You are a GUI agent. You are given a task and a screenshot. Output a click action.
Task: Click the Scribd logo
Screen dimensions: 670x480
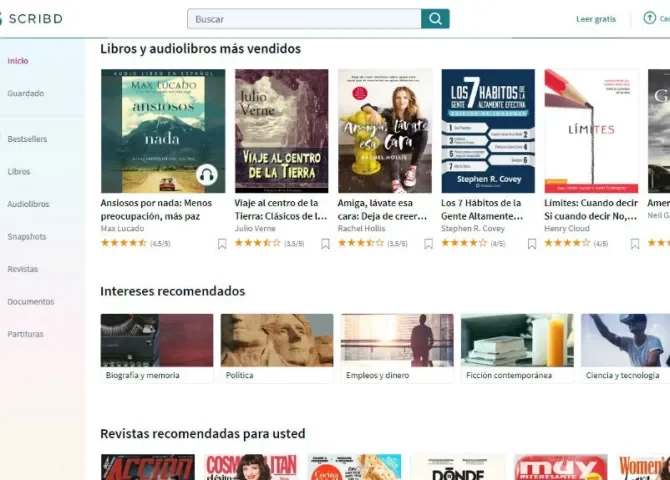click(x=31, y=19)
